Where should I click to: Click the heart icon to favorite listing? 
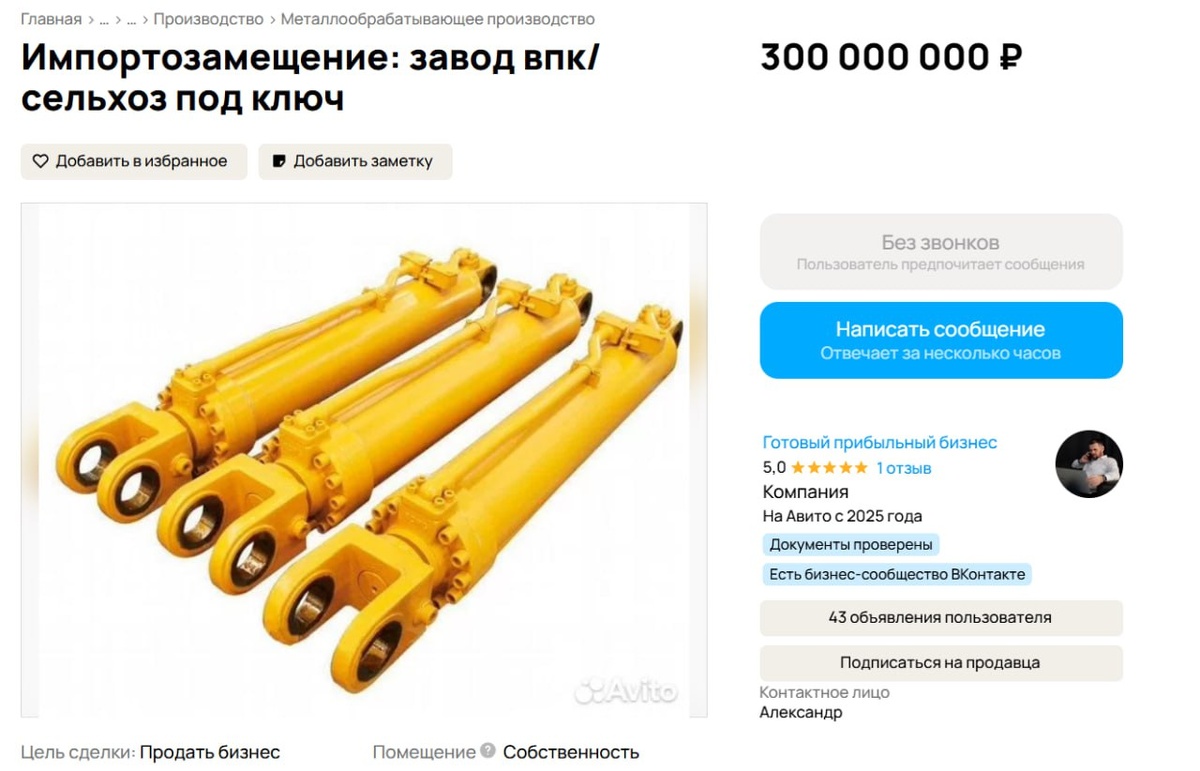point(40,161)
